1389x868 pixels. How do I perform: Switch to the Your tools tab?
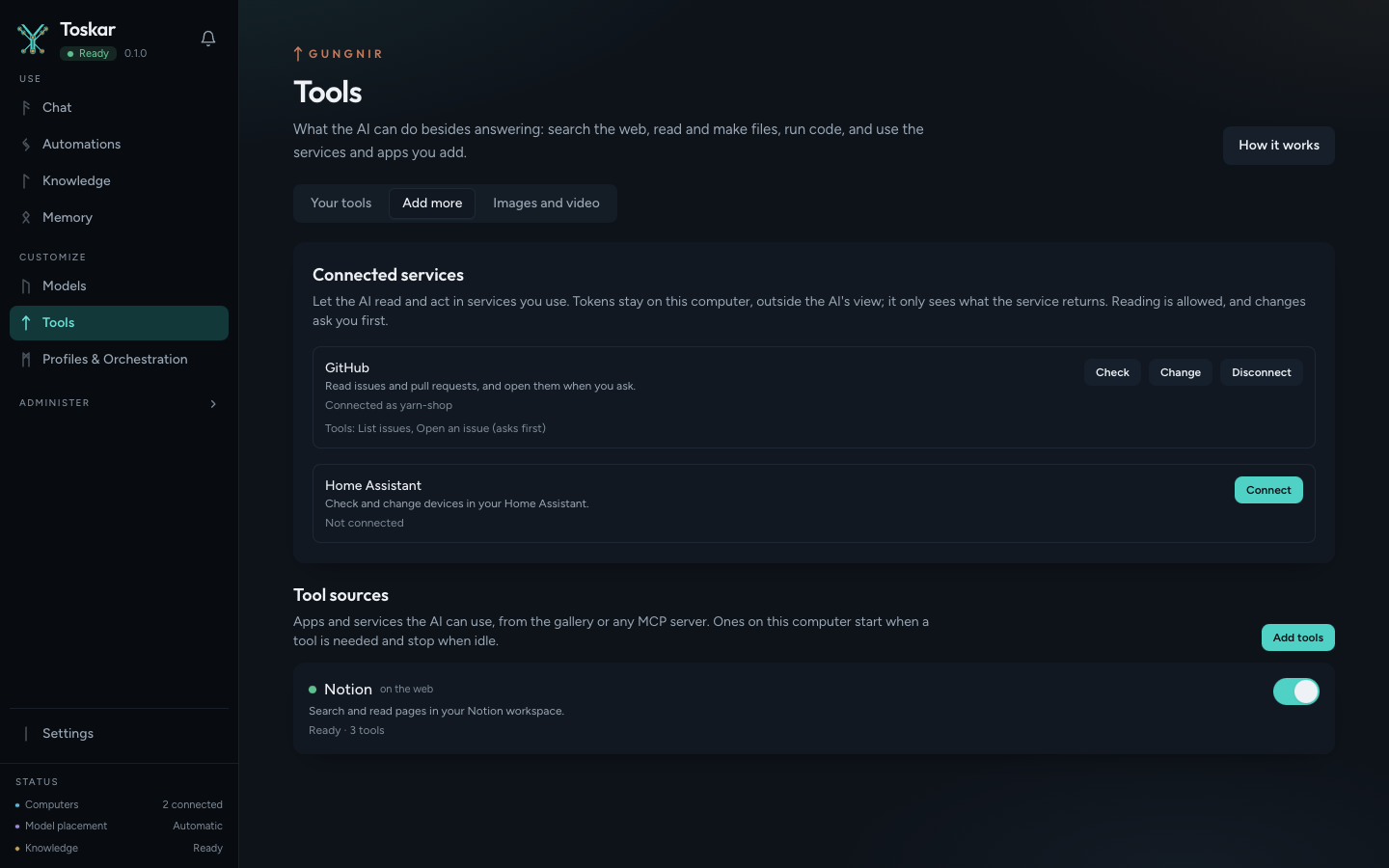click(x=340, y=203)
